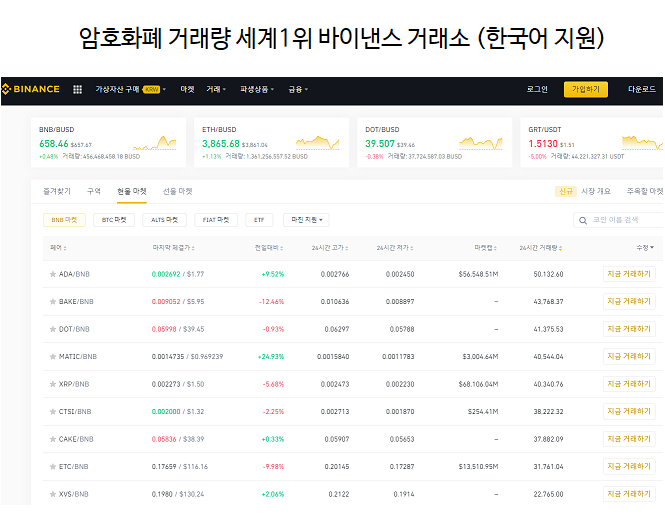Image resolution: width=665 pixels, height=517 pixels.
Task: Switch to the 즐겨찾기 tab
Action: [x=57, y=191]
